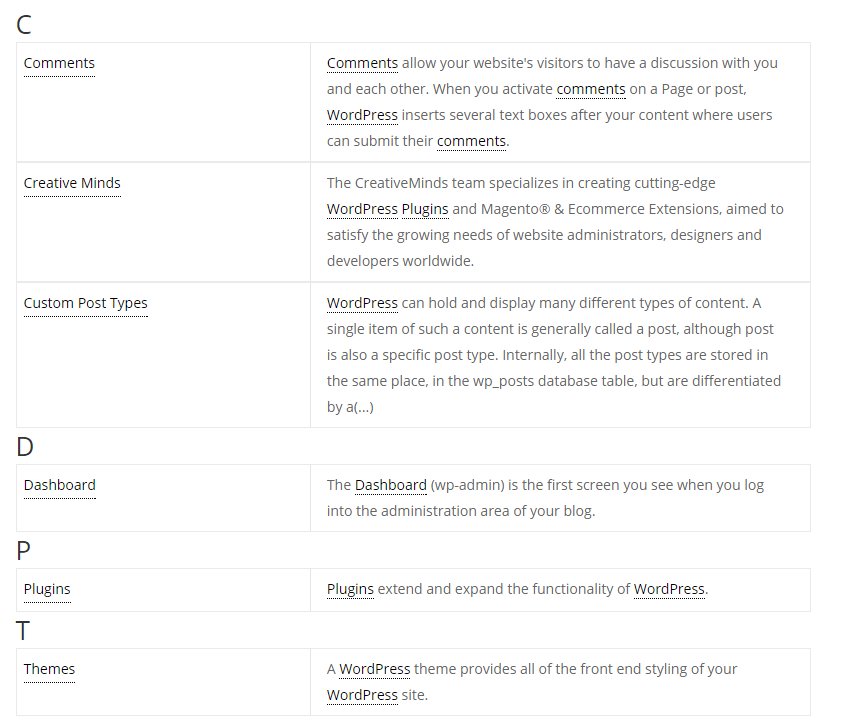Click the letter D section heading
The image size is (858, 720).
[x=25, y=447]
